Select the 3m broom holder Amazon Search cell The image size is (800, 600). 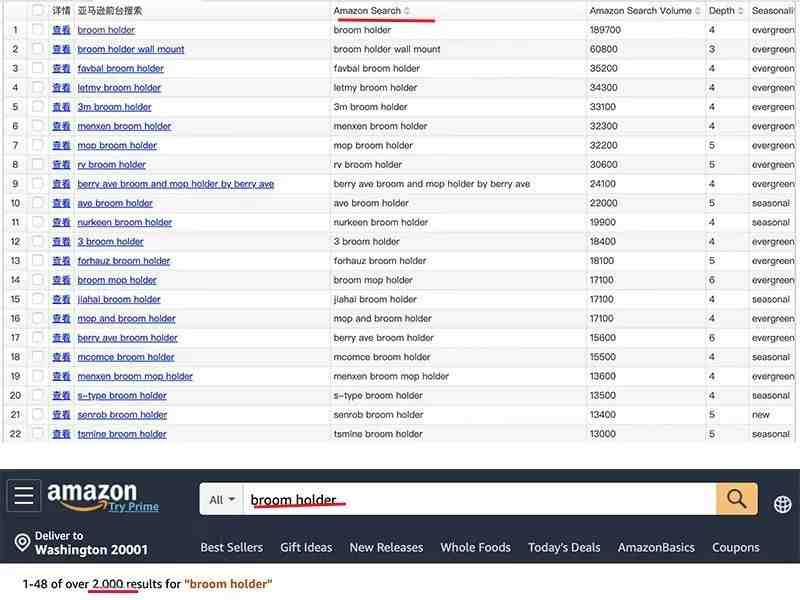370,107
